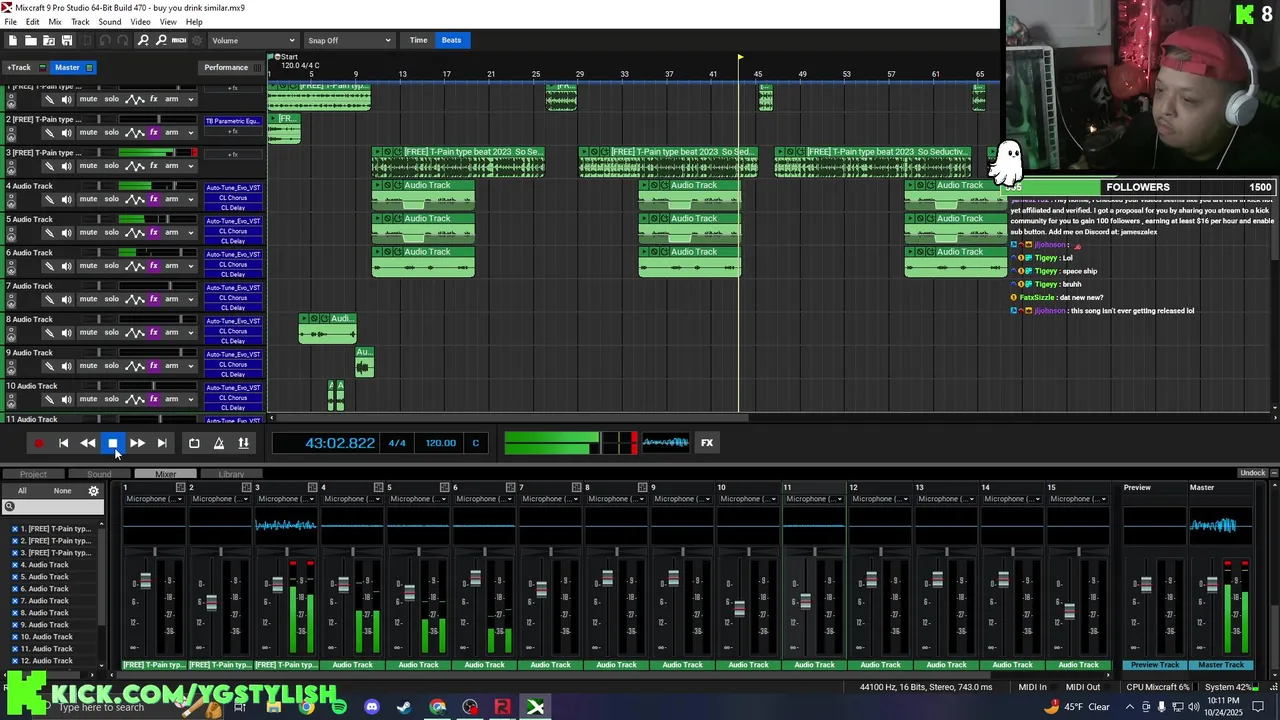Open mixer channel 1 Microphone input dropdown
1280x720 pixels.
pyautogui.click(x=153, y=499)
